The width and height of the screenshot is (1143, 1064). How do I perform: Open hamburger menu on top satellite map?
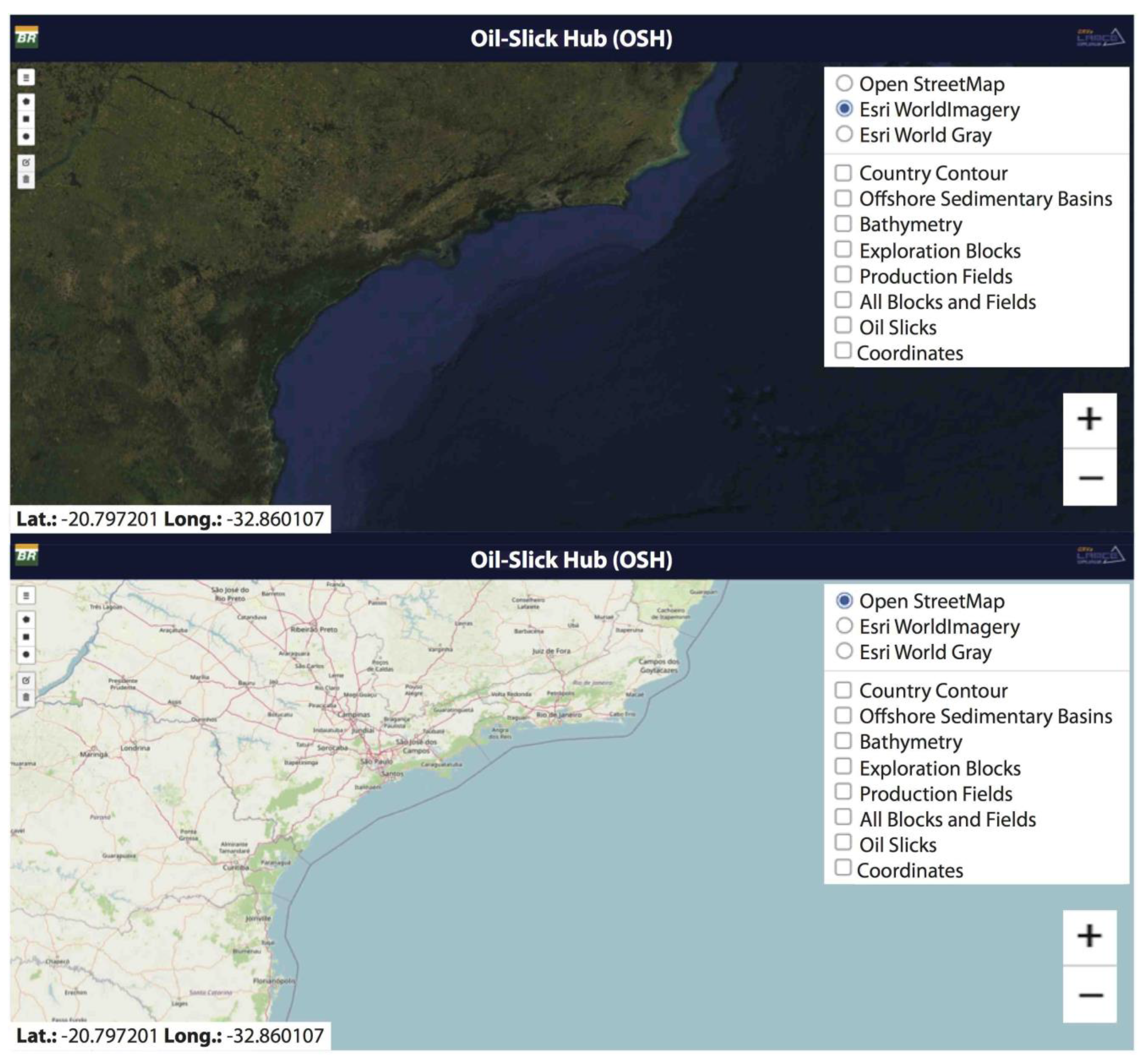[26, 77]
